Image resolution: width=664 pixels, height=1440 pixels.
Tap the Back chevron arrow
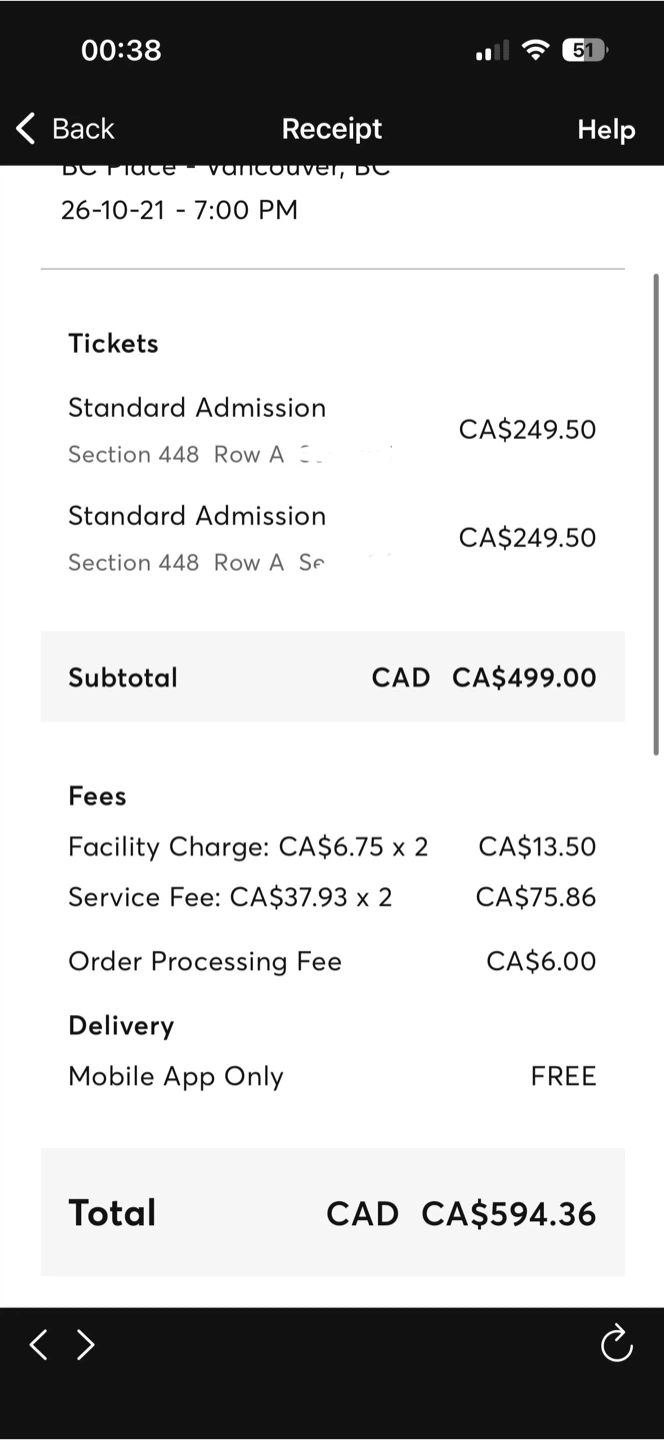[25, 129]
